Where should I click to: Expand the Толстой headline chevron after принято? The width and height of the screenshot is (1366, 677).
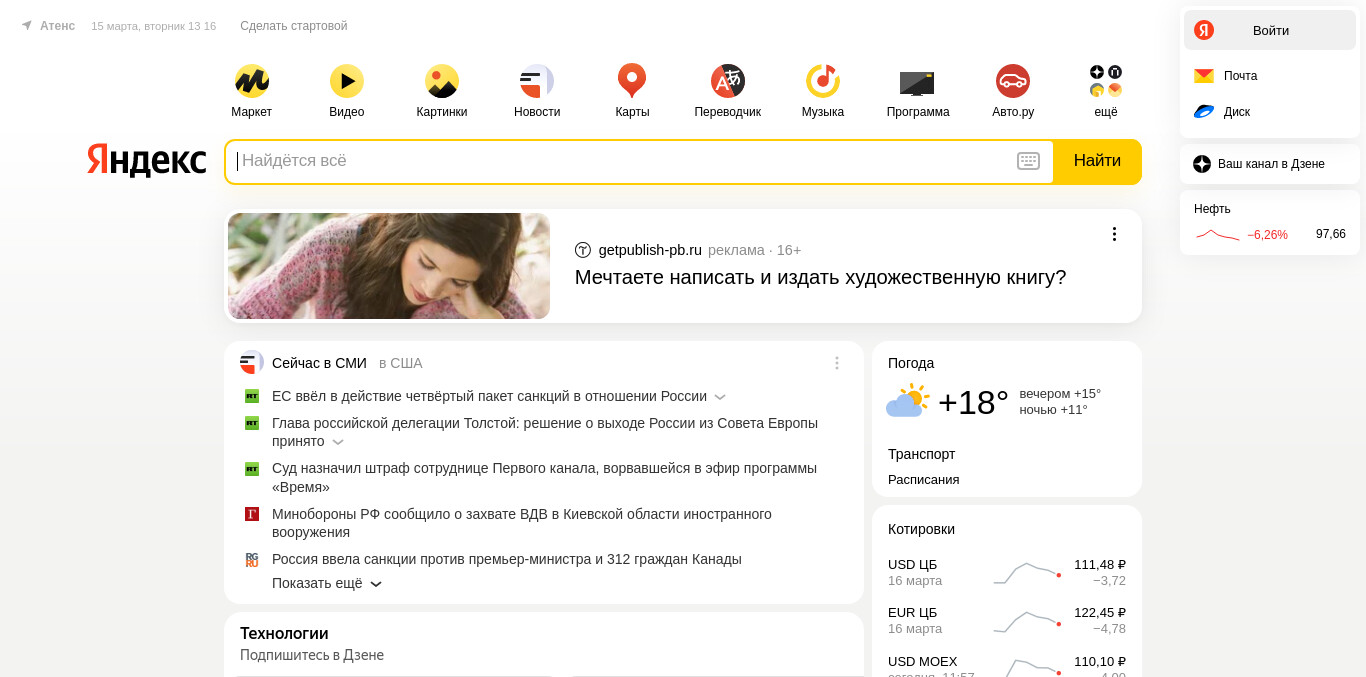coord(338,442)
